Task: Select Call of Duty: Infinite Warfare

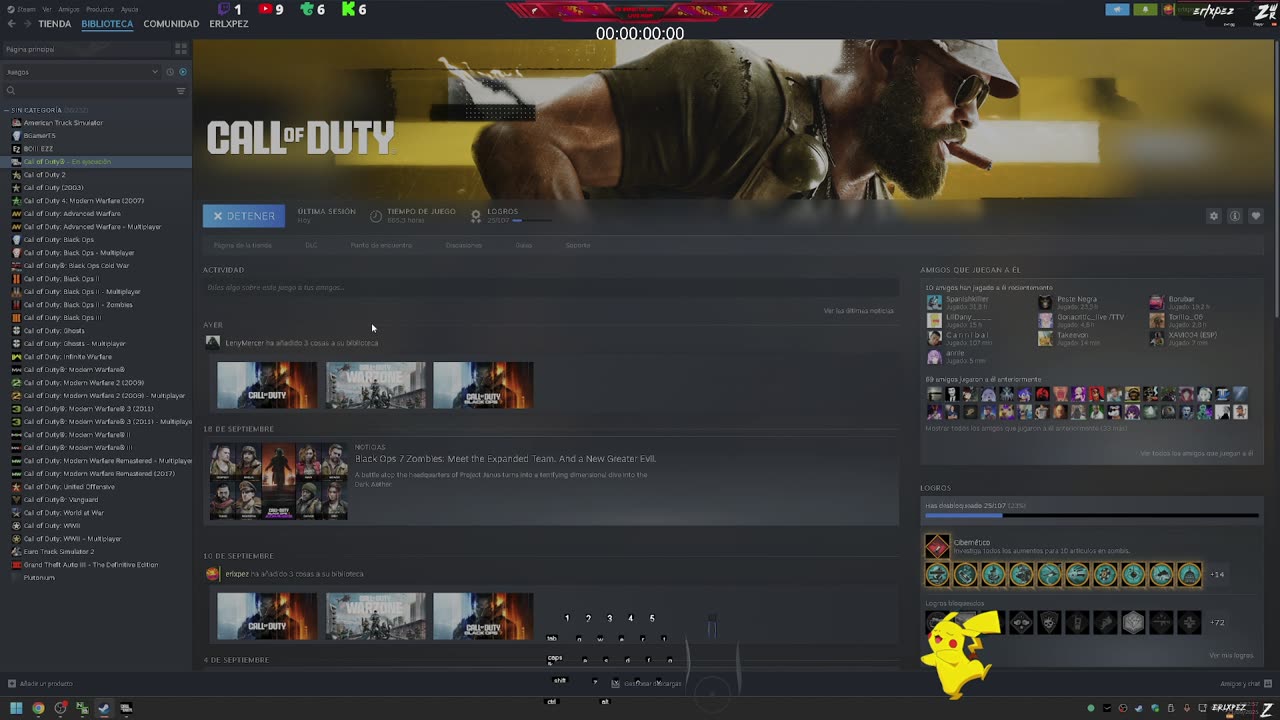Action: click(x=67, y=357)
